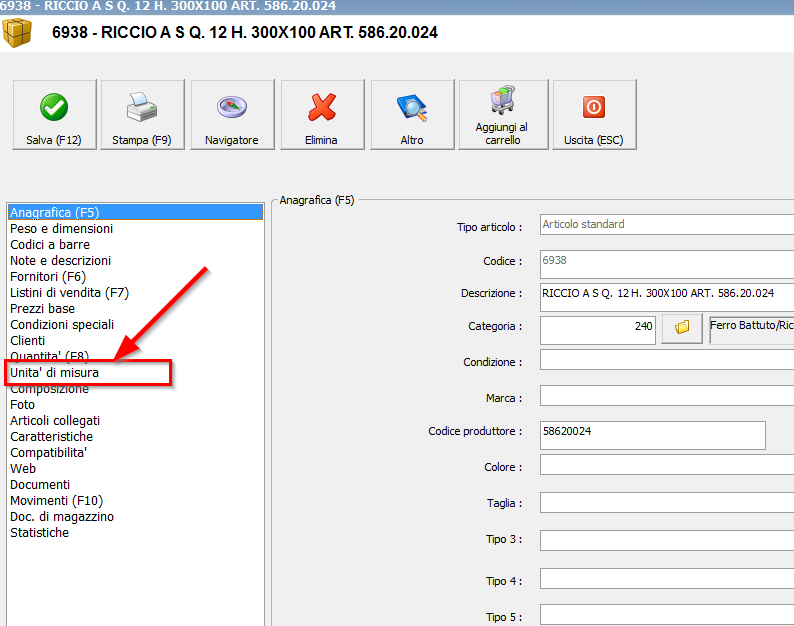Open the Categoria folder browse button
Viewport: 794px width, 626px height.
point(682,328)
